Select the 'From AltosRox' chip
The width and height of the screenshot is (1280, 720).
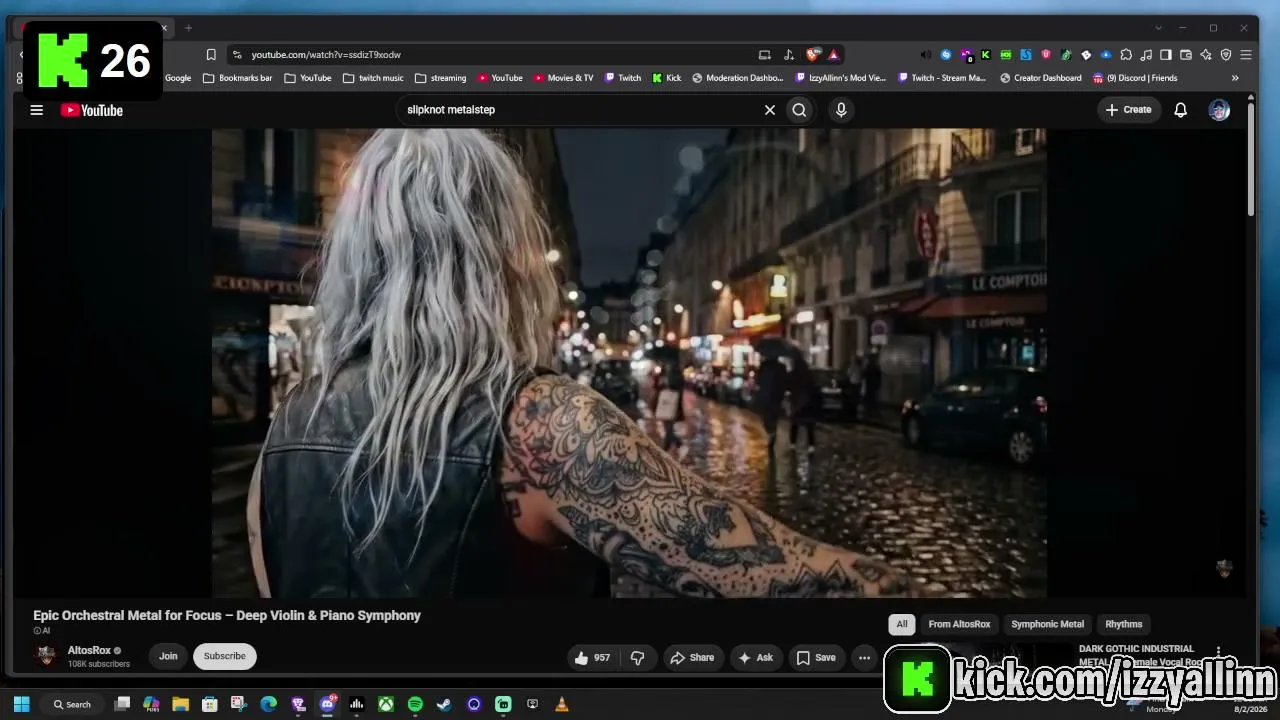(x=959, y=624)
